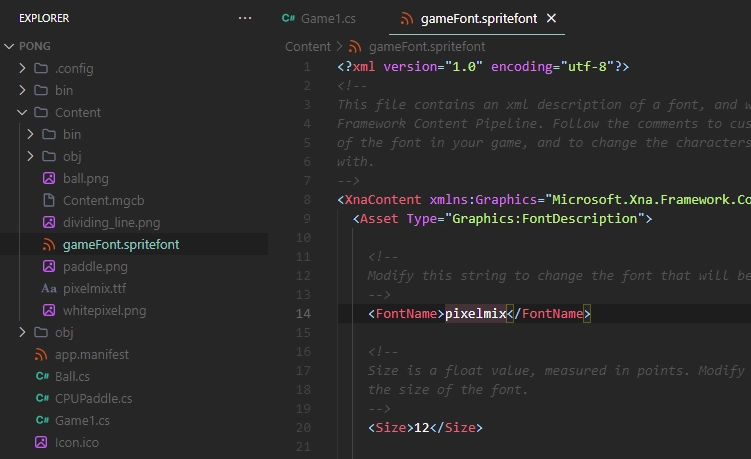Click icon on gameFont.spritefont tab

click(x=407, y=19)
